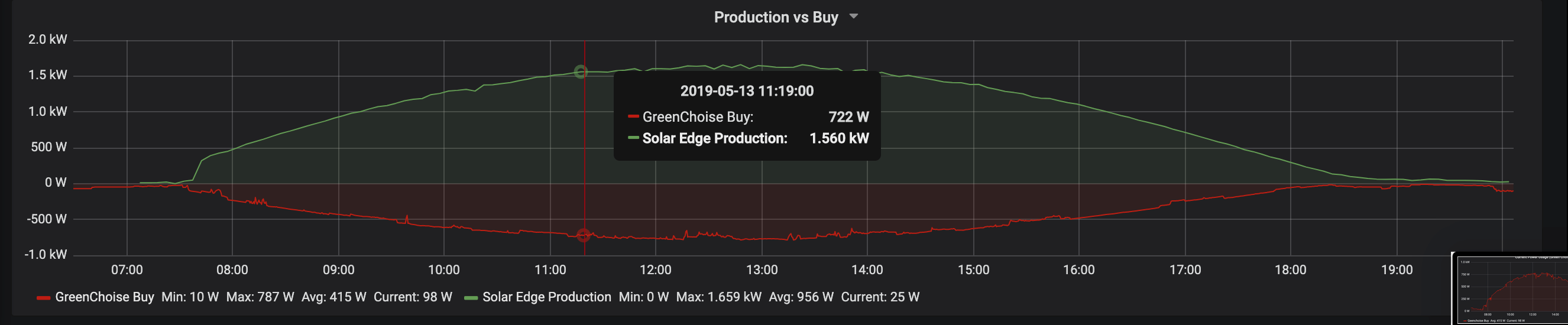Click the GreenChoise Buy "Max: 787 W" value
Image resolution: width=1568 pixels, height=325 pixels.
tap(260, 297)
